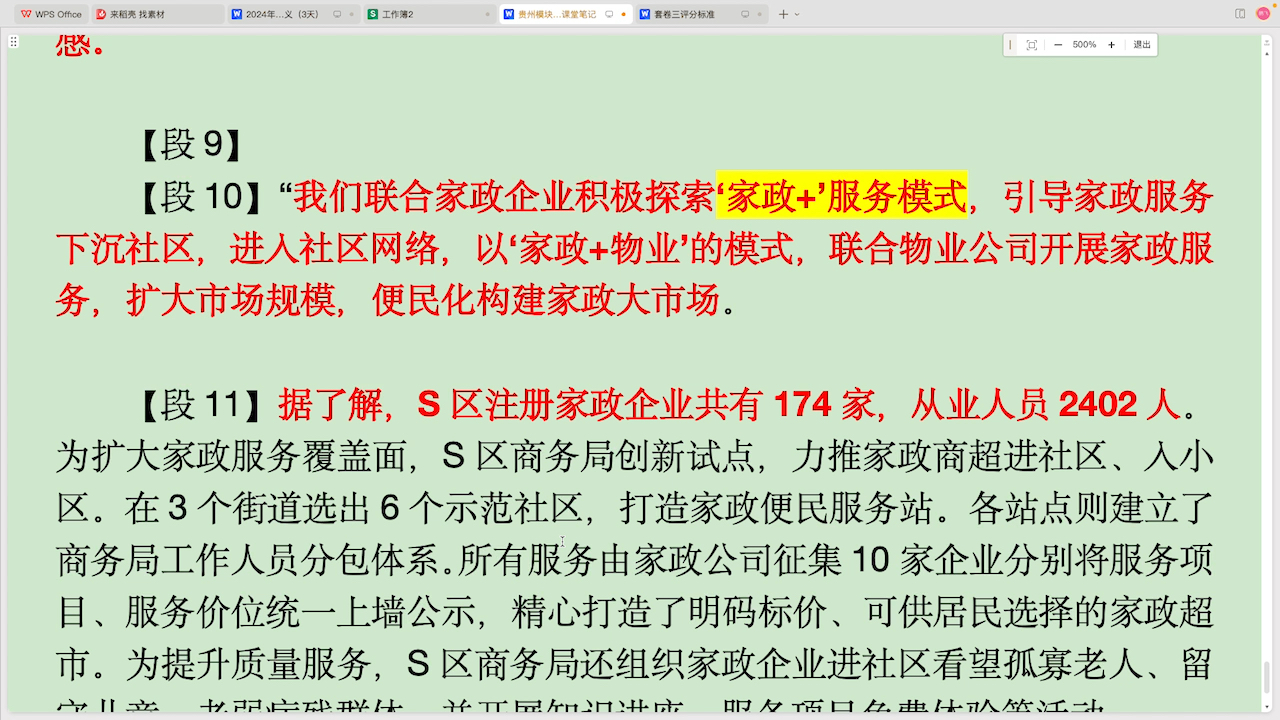
Task: Switch to the 套卷三评分标准 tab
Action: 701,15
